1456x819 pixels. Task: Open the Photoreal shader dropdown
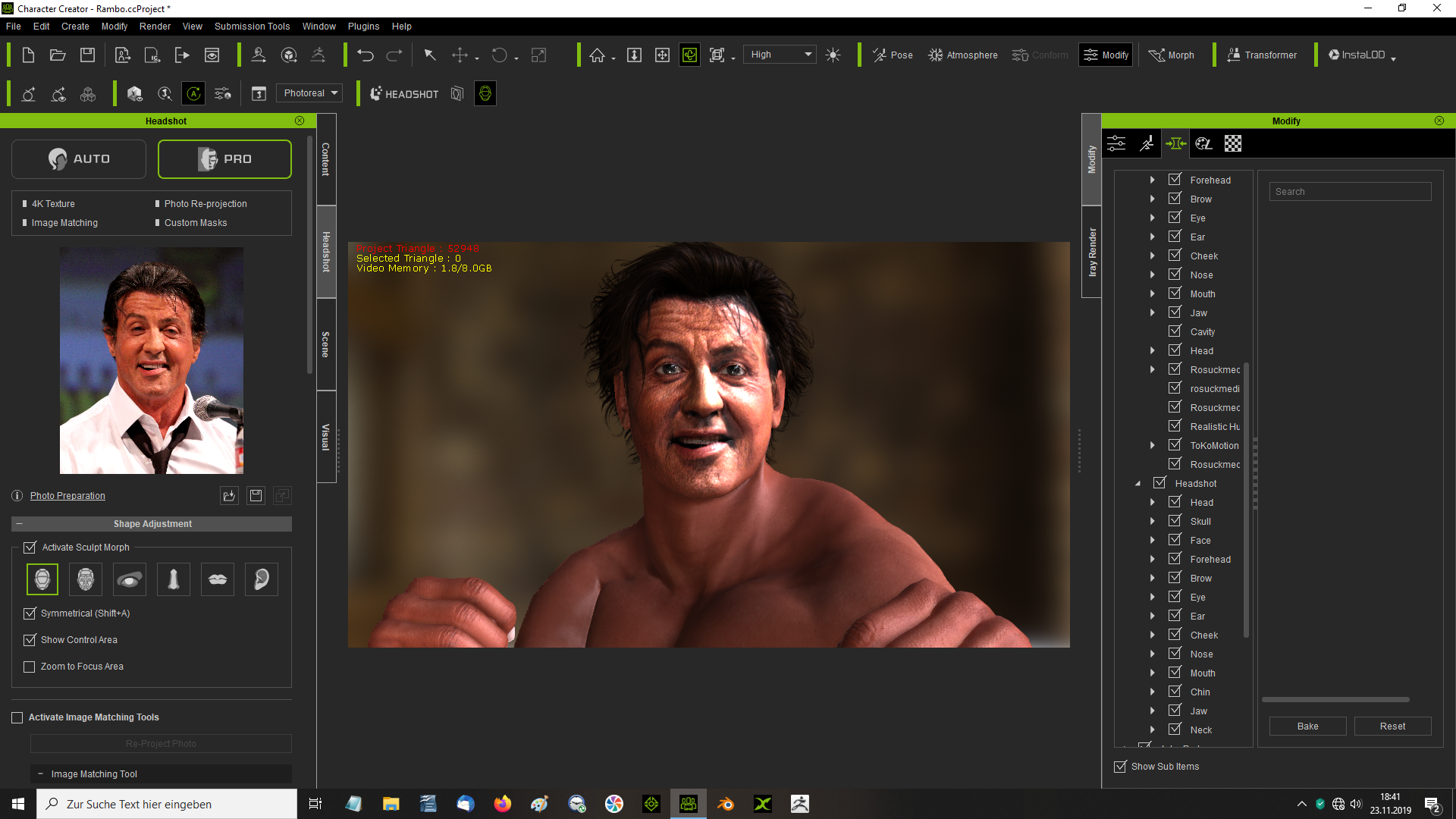[309, 93]
